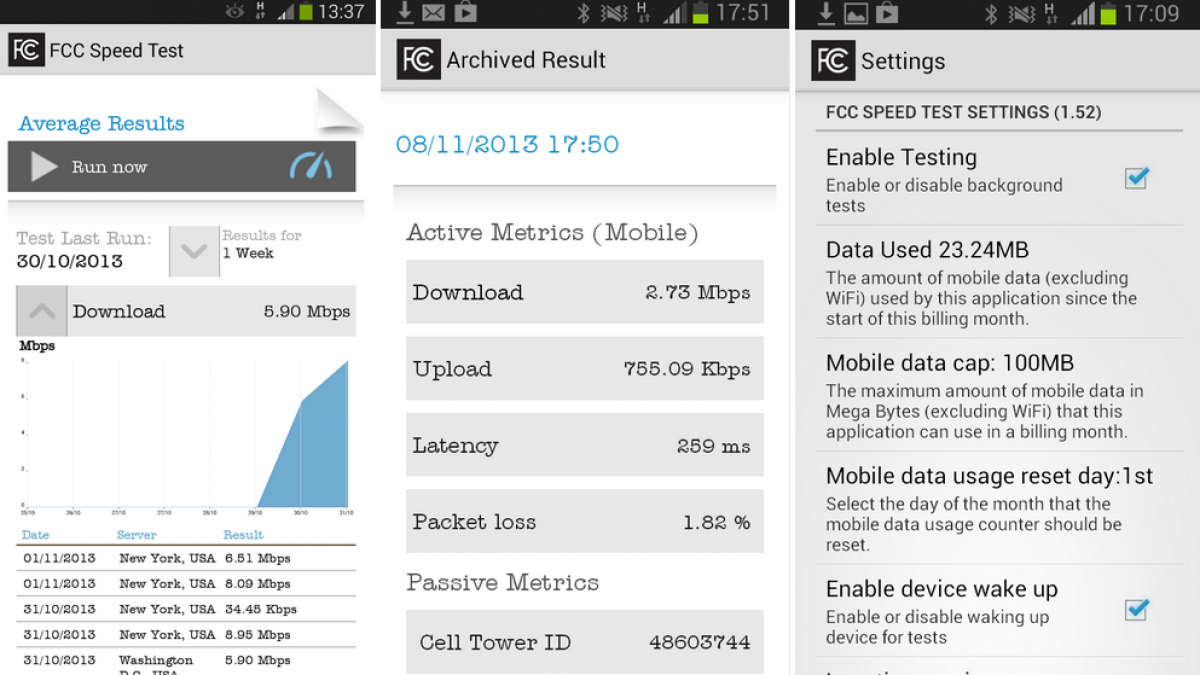Tap the shopping bag icon at 17:51
This screenshot has width=1200, height=675.
[x=465, y=13]
